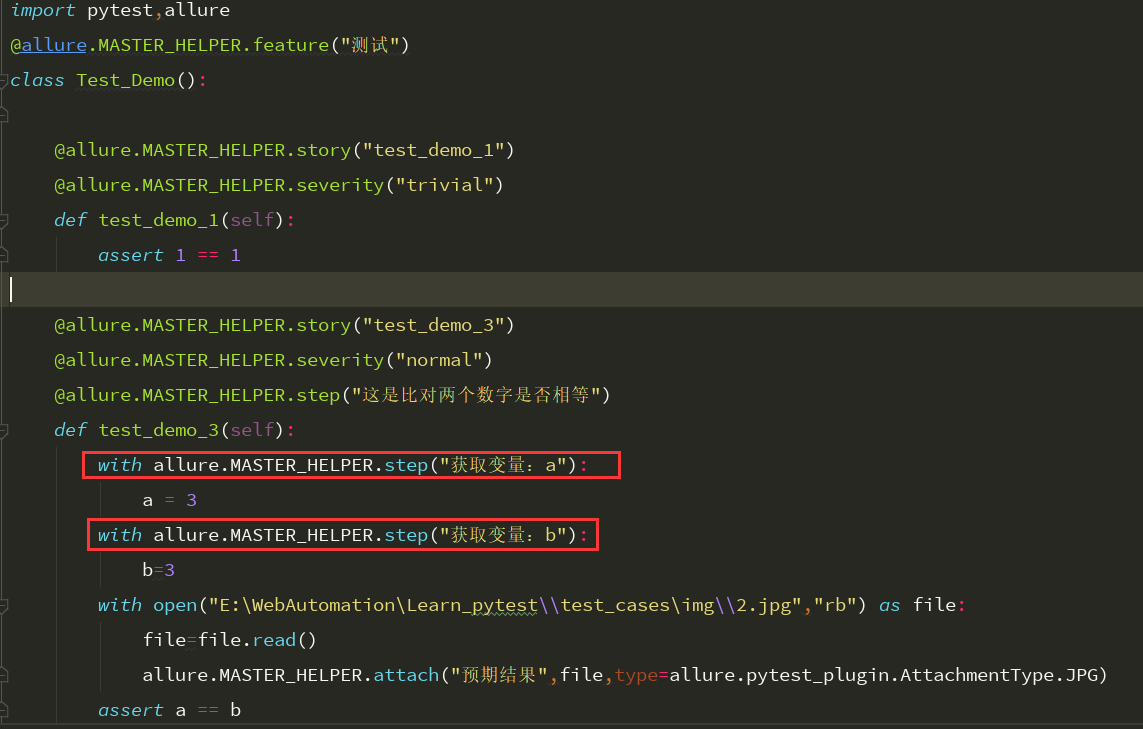This screenshot has height=729, width=1143.
Task: Collapse the def test_demo_1 fold marker
Action: [x=4, y=220]
